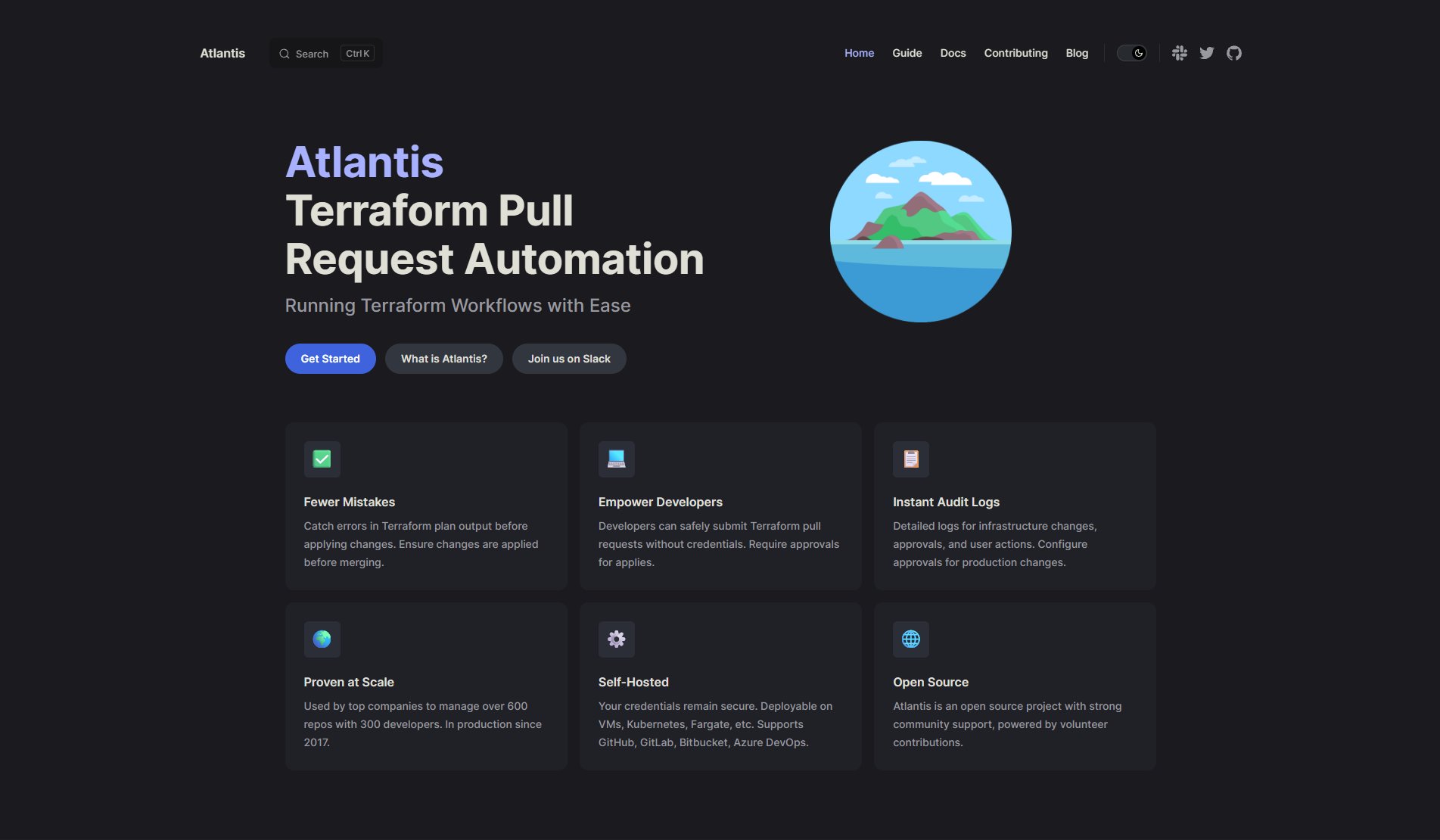Click the Atlantis site title link

pos(222,53)
